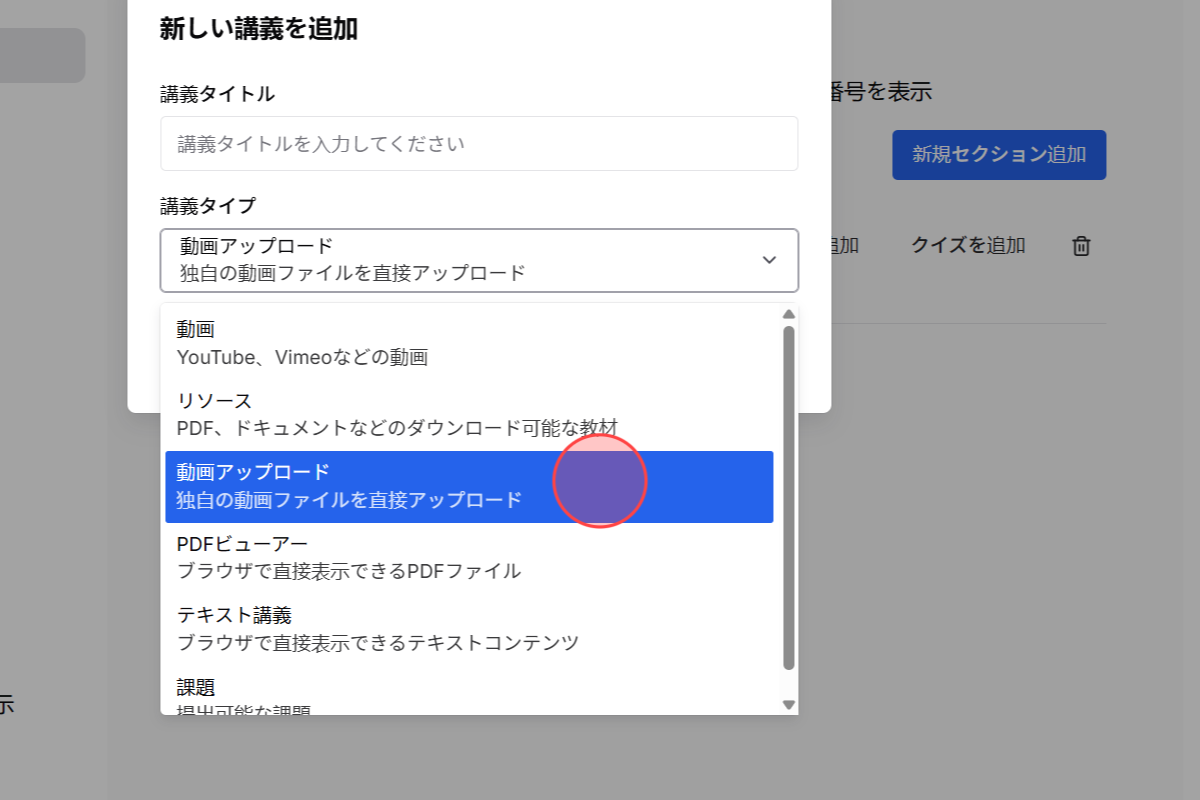Add a quiz via クイズを追加
Viewport: 1200px width, 800px height.
[966, 246]
